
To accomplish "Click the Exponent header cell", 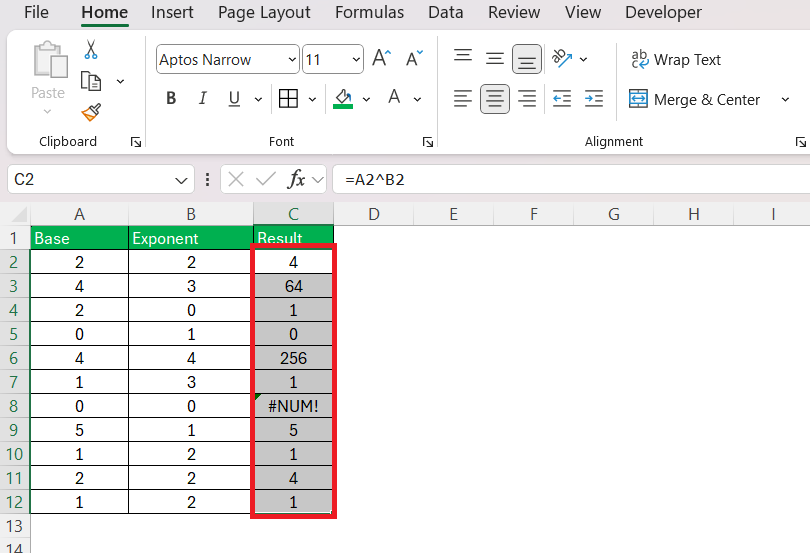I will pos(191,238).
